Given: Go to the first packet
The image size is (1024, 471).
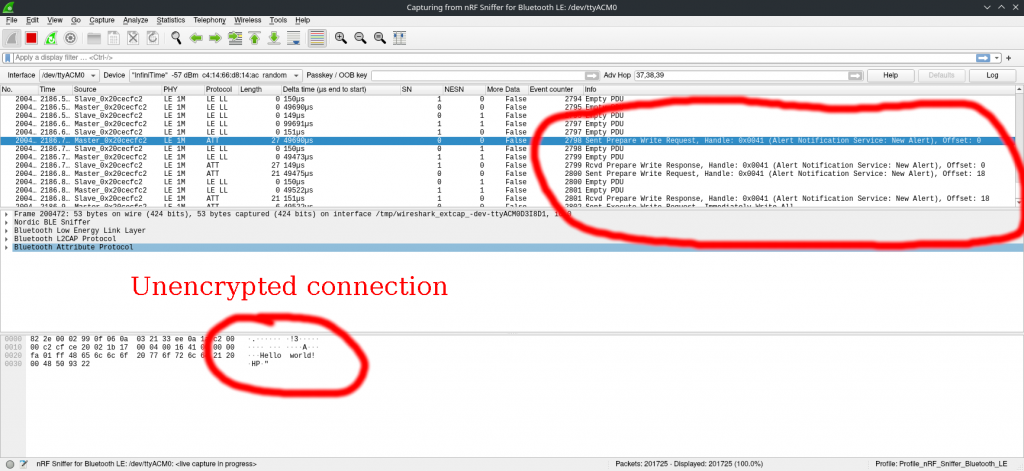Looking at the screenshot, I should [x=255, y=38].
